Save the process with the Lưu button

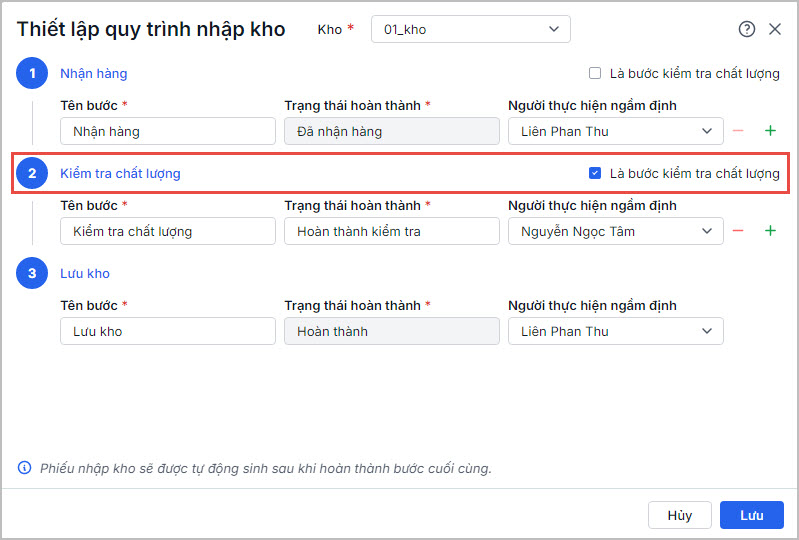(752, 515)
